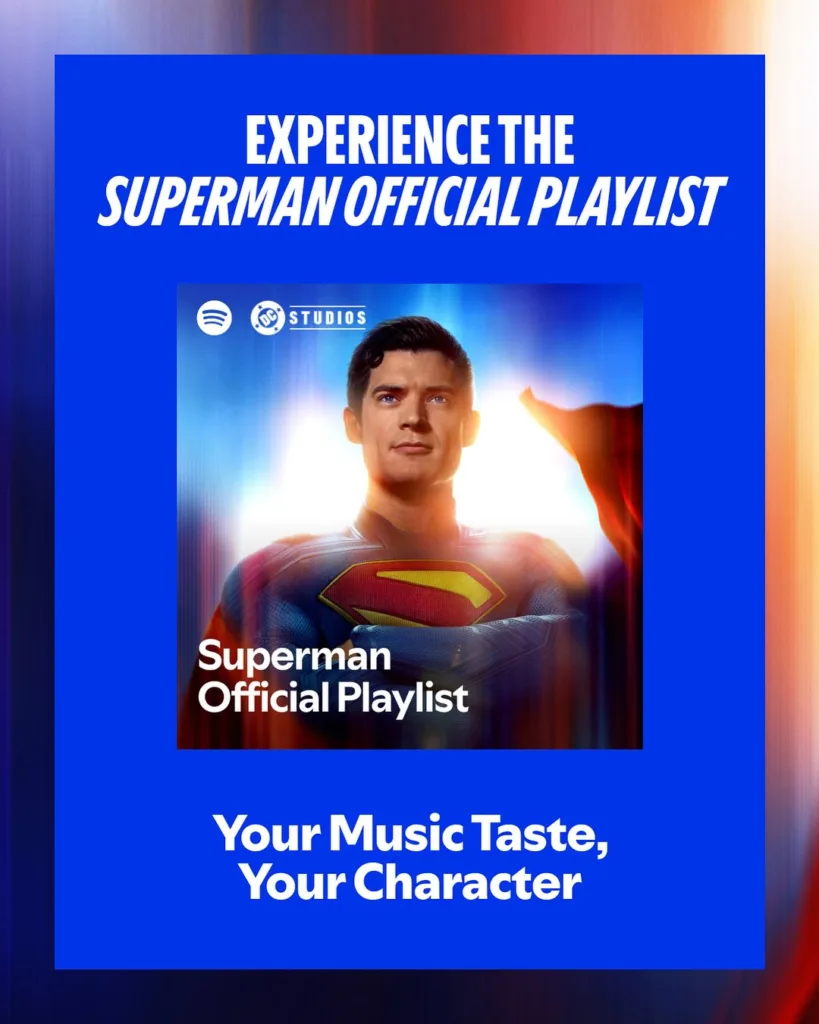This screenshot has height=1024, width=819.
Task: Open the Superman Official Playlist cover art
Action: point(410,516)
